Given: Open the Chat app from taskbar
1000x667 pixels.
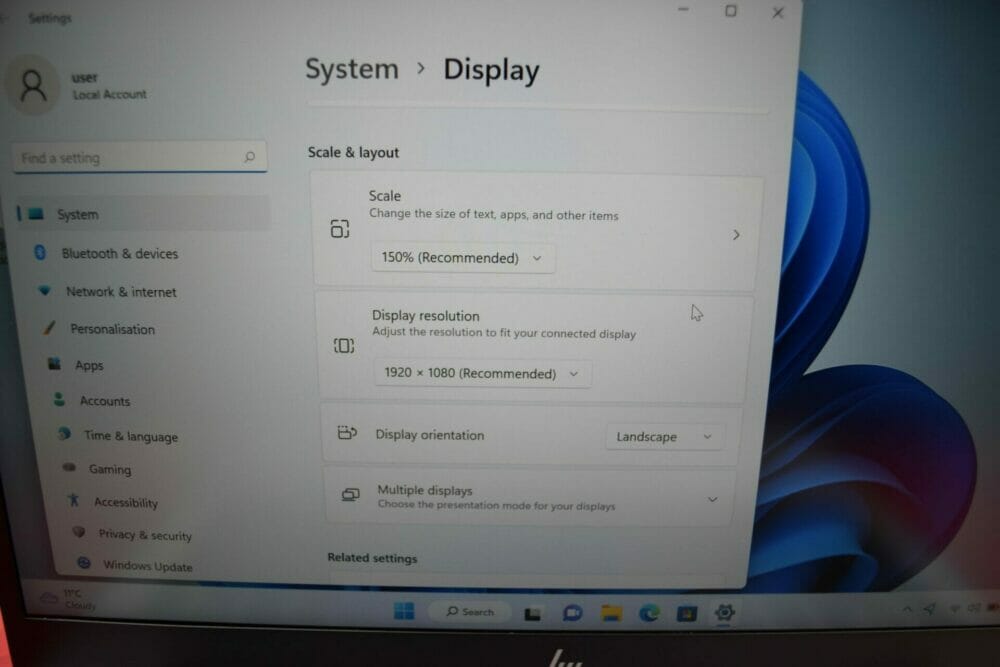Looking at the screenshot, I should pyautogui.click(x=572, y=613).
